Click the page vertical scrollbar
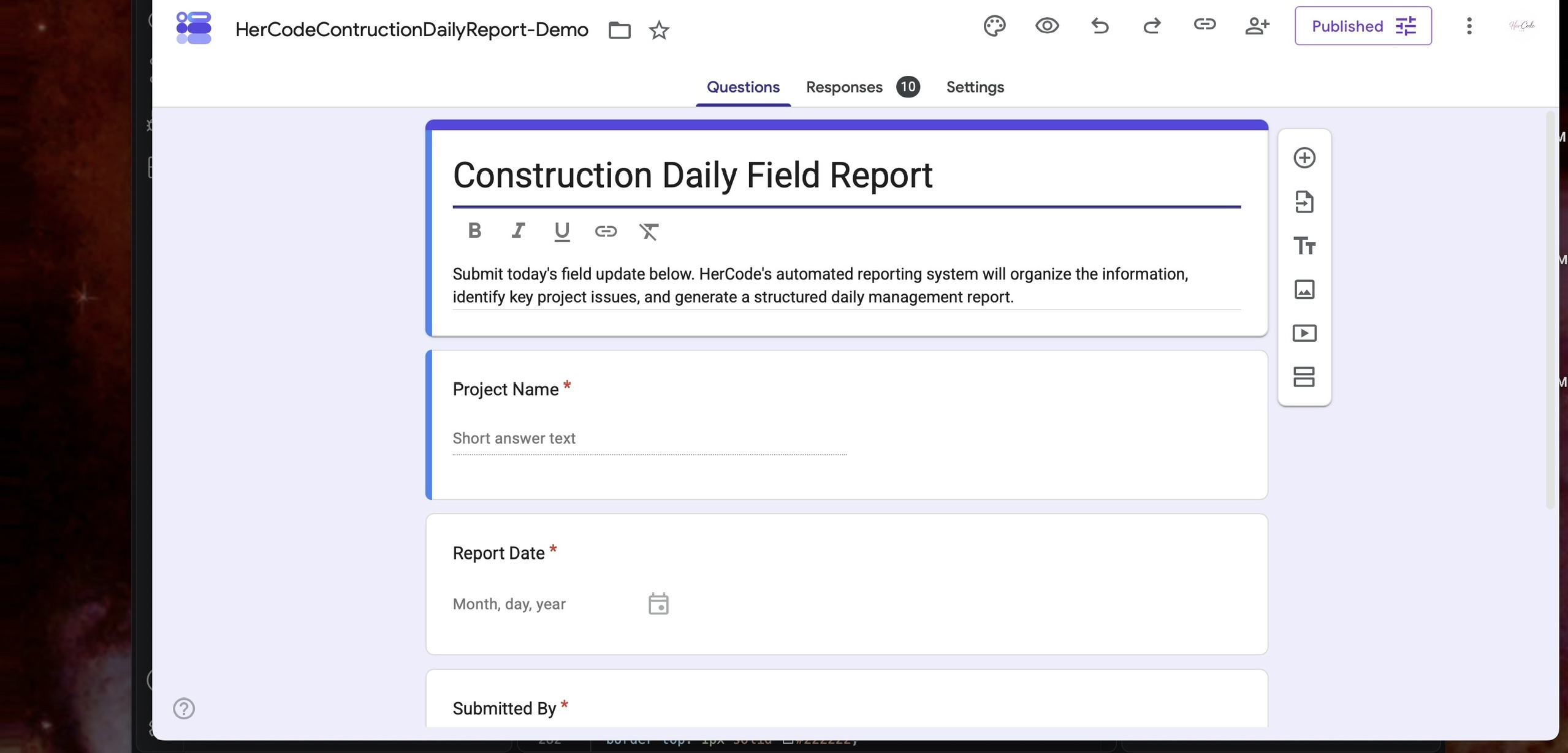The height and width of the screenshot is (753, 1568). 1550,310
